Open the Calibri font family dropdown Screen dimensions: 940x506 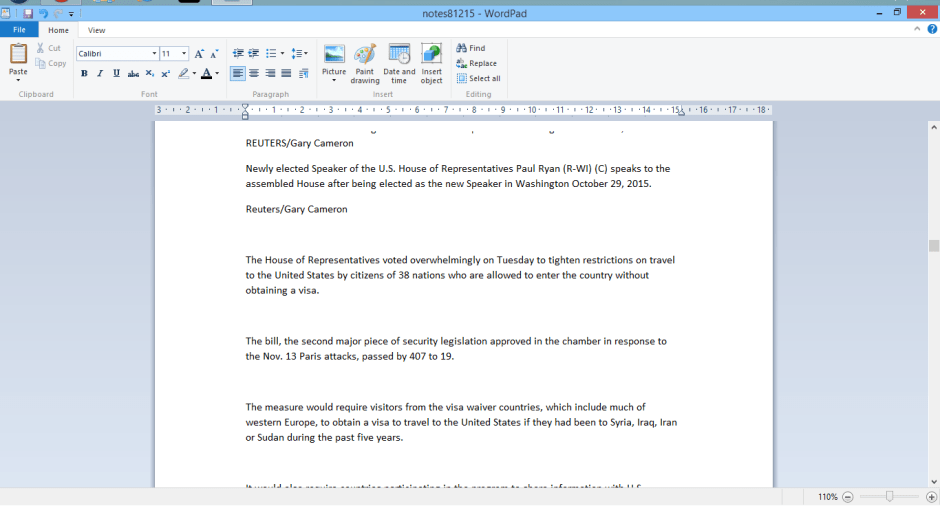point(154,53)
